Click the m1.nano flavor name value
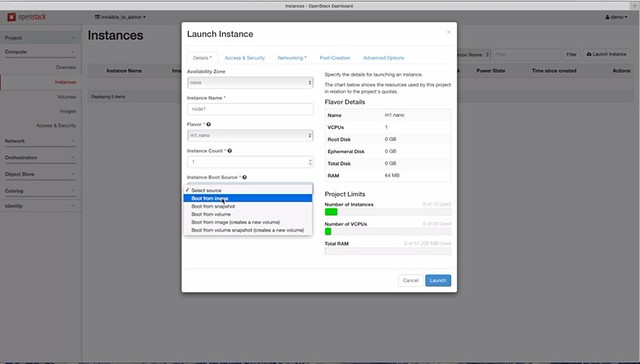 coord(394,115)
